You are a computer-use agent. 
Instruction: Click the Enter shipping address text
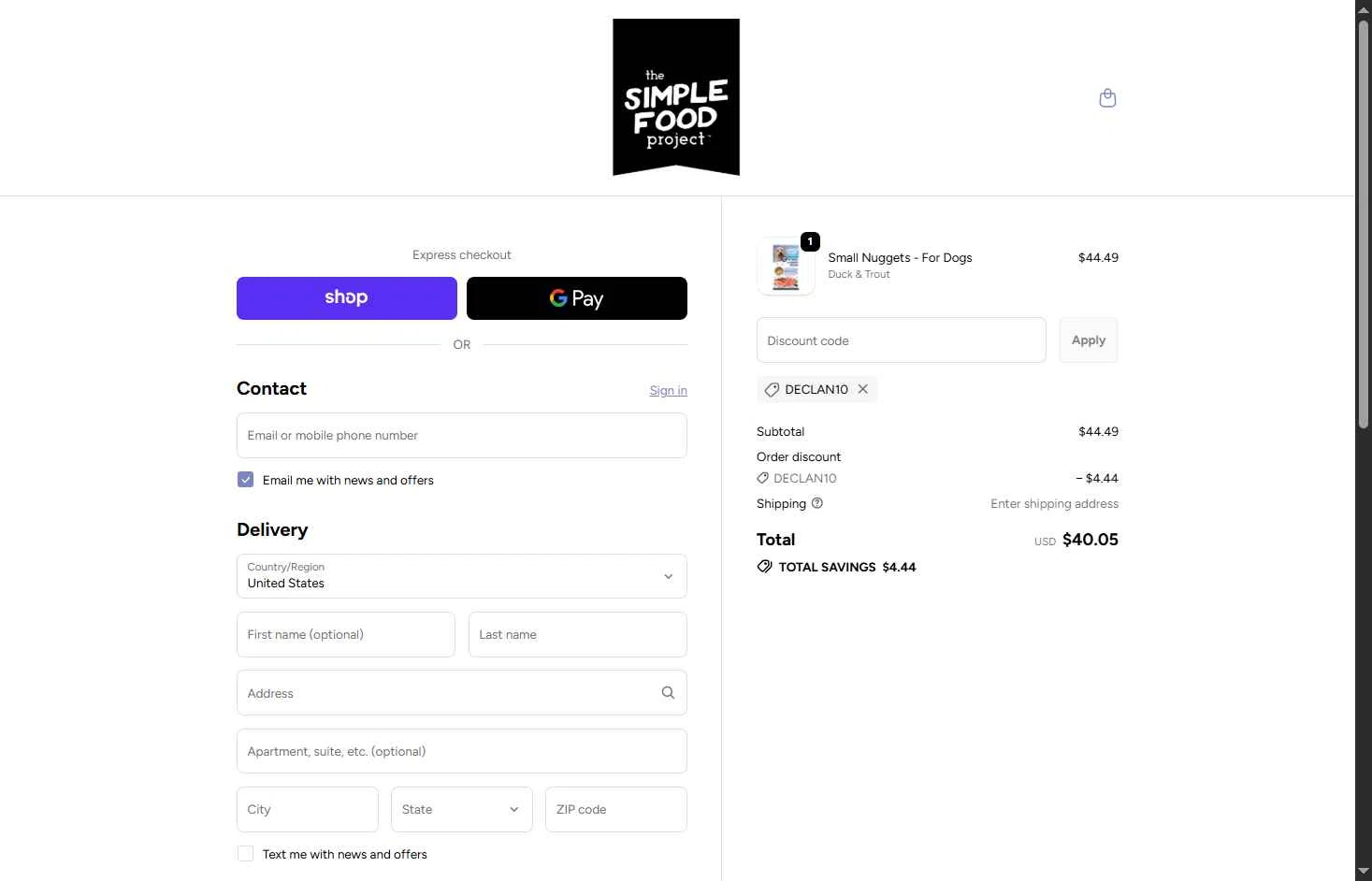1055,503
